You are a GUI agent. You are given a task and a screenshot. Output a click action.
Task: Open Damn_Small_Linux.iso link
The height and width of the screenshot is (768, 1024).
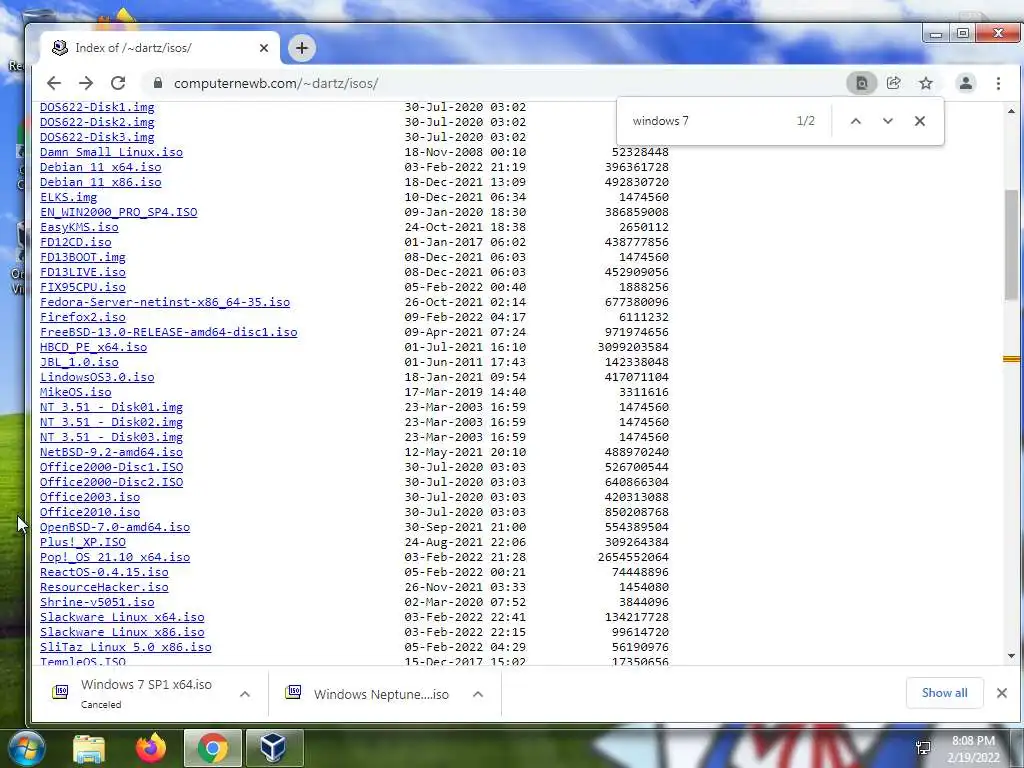click(111, 152)
